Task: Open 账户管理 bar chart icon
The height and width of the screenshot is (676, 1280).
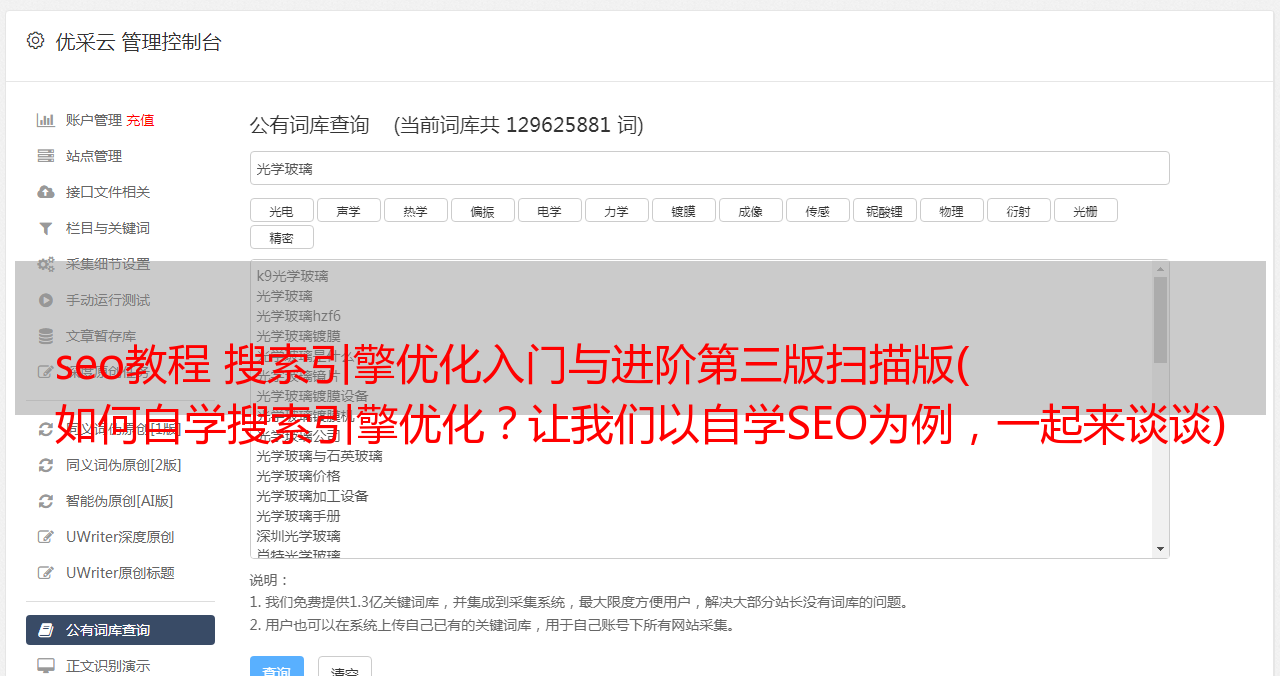Action: tap(45, 120)
